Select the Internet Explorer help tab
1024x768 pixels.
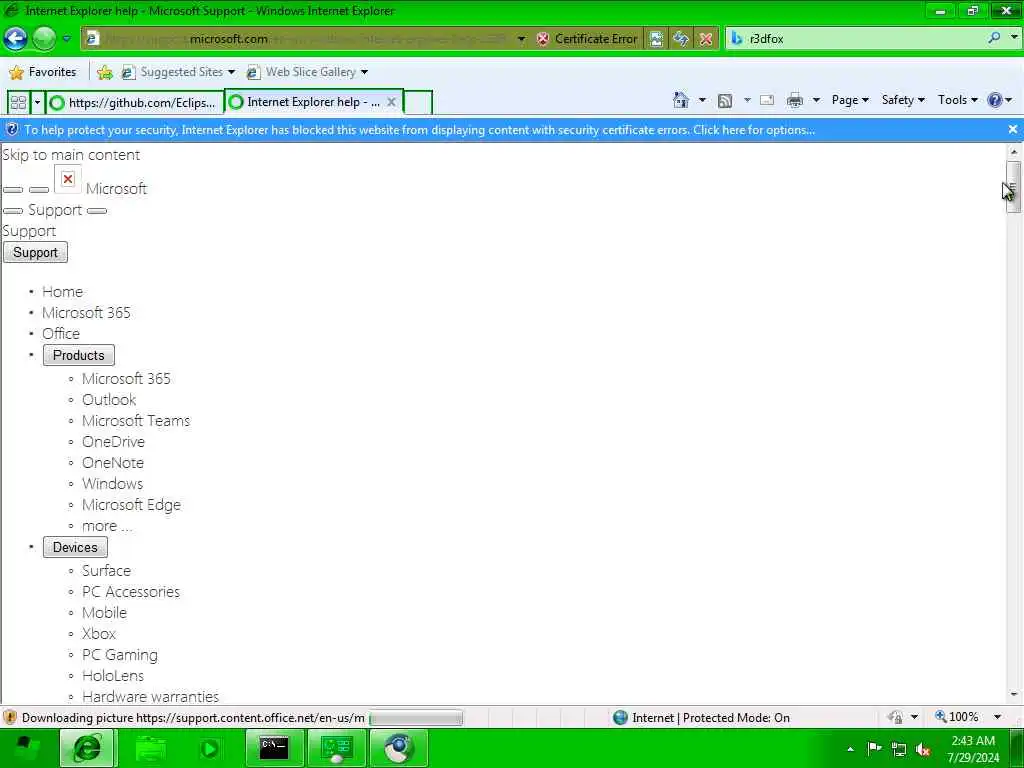coord(304,102)
